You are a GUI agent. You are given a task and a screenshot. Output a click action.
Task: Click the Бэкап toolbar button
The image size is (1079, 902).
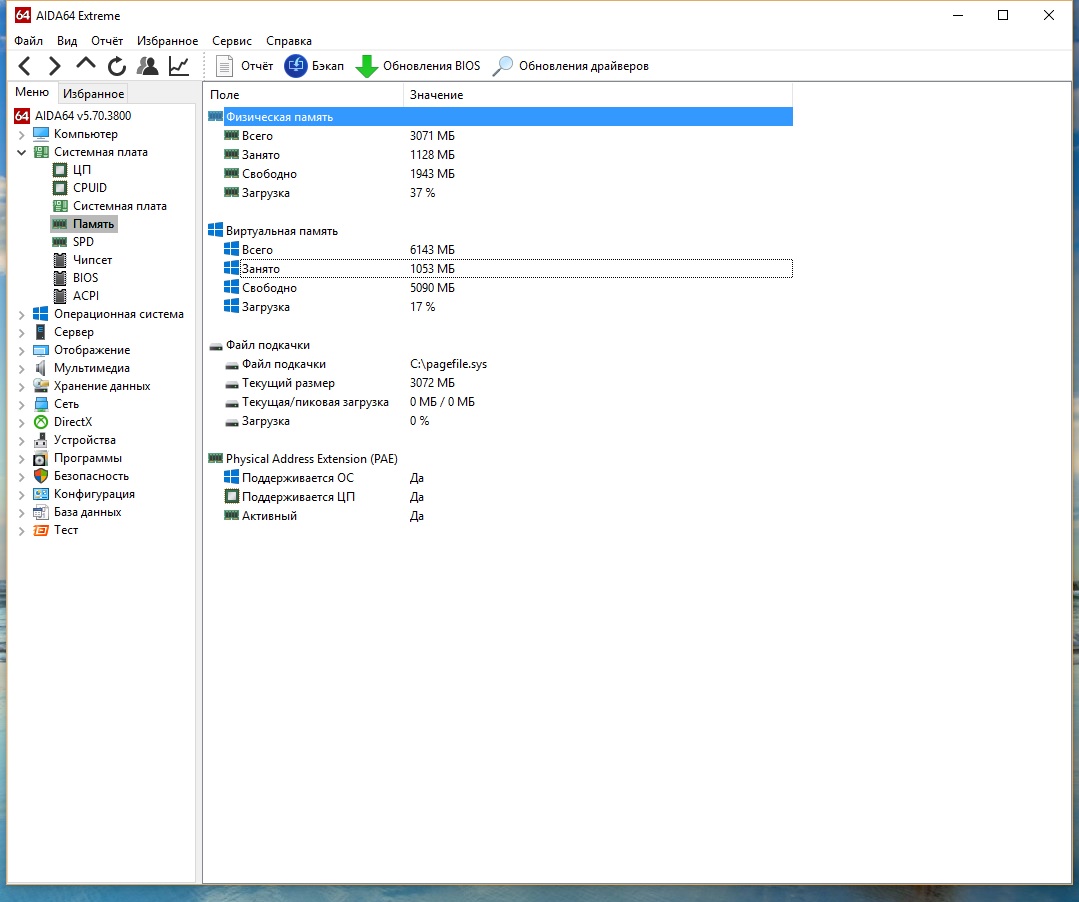[x=313, y=66]
